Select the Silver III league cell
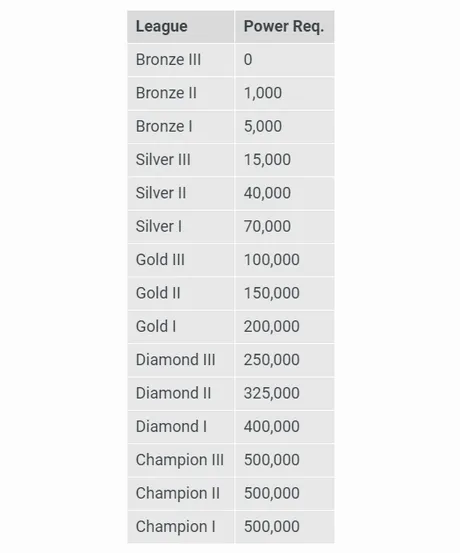 (181, 160)
